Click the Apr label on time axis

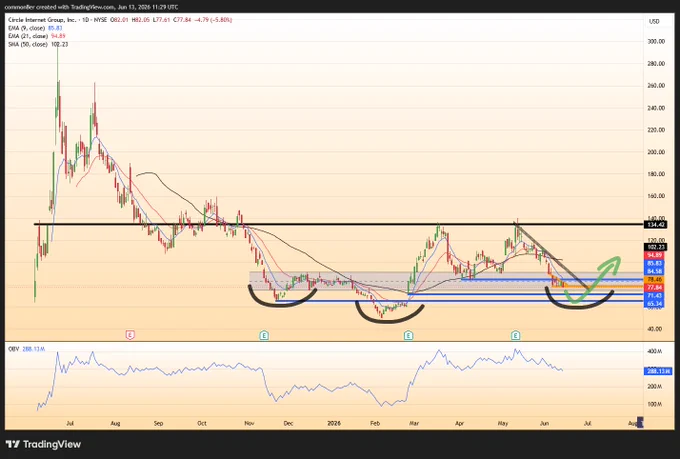click(x=460, y=423)
